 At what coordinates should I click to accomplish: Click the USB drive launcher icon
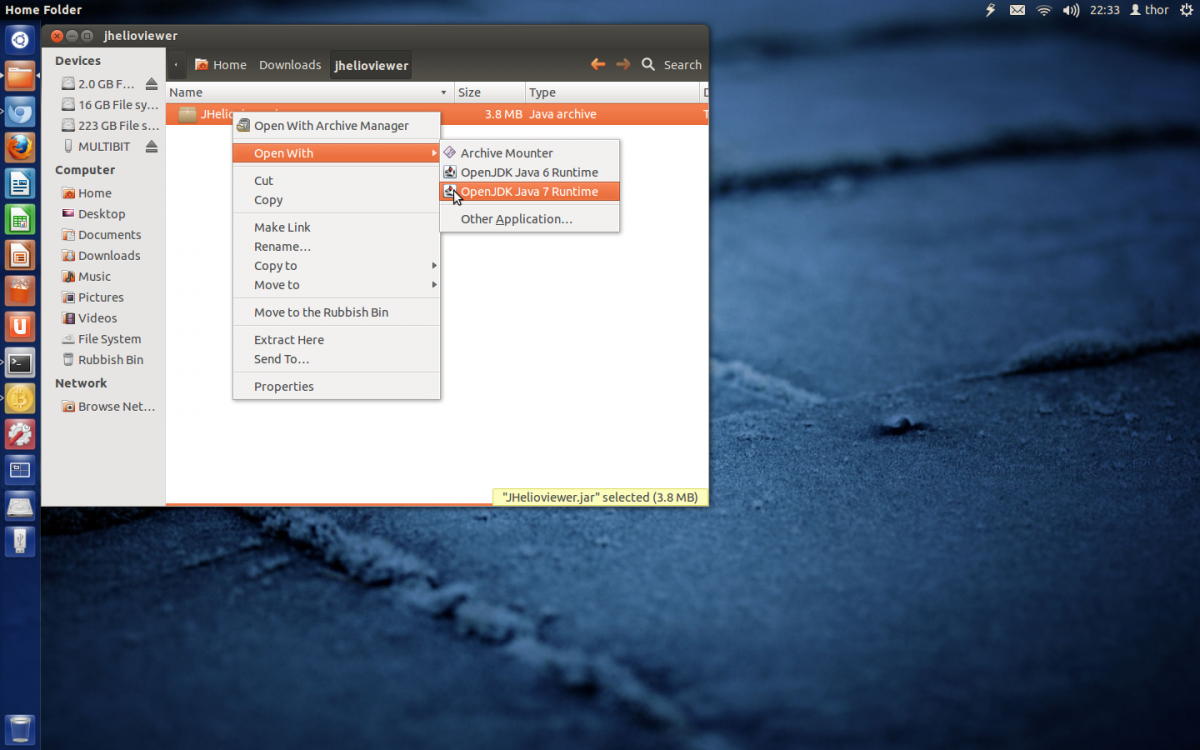point(21,542)
